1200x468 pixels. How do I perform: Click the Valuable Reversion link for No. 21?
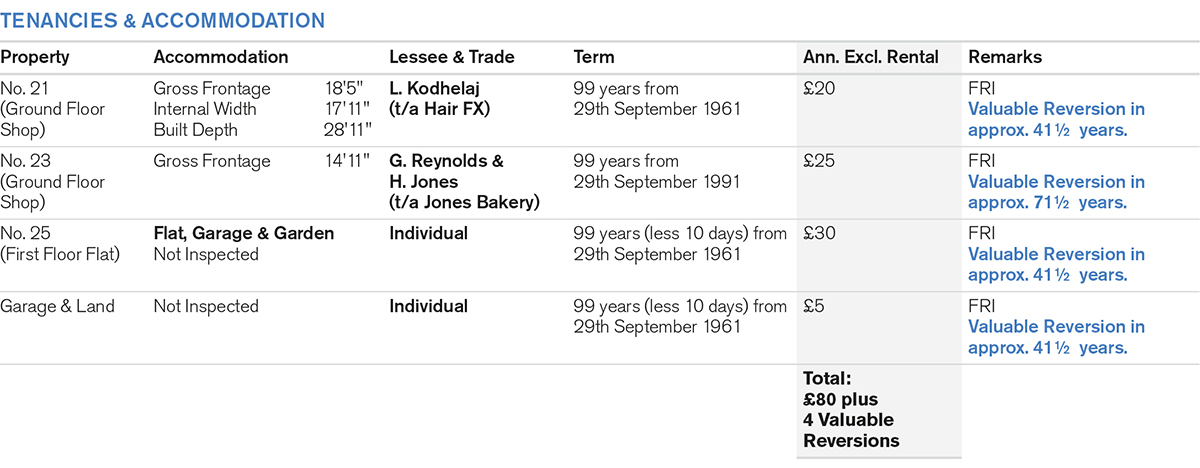tap(1056, 119)
